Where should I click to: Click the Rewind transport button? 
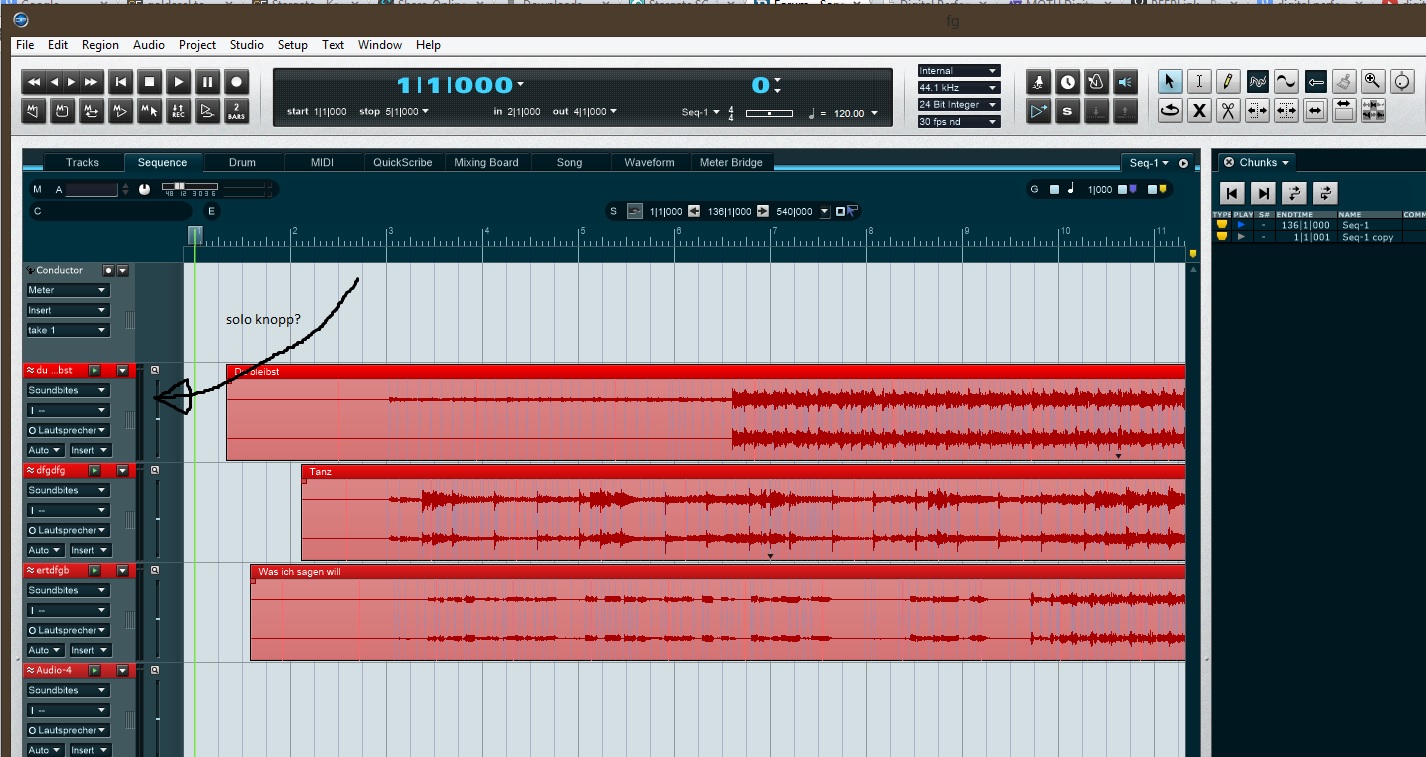[x=33, y=82]
